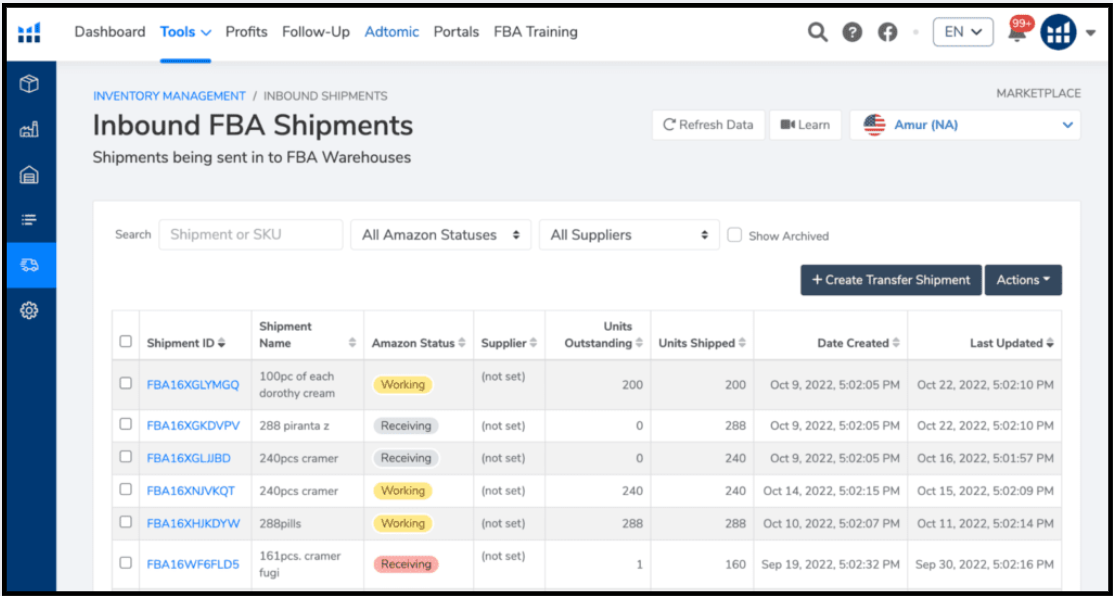Screen dimensions: 1113x596
Task: Open the FBA Training menu item
Action: [x=536, y=32]
